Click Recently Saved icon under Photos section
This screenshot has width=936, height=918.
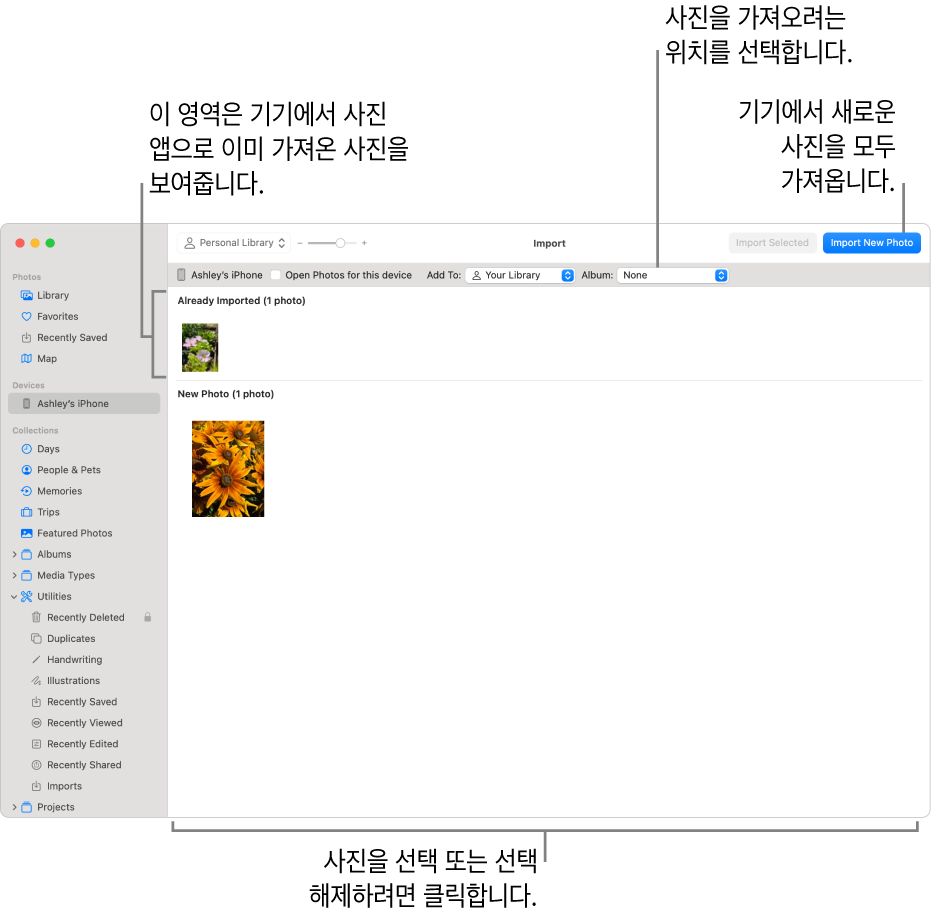click(26, 338)
